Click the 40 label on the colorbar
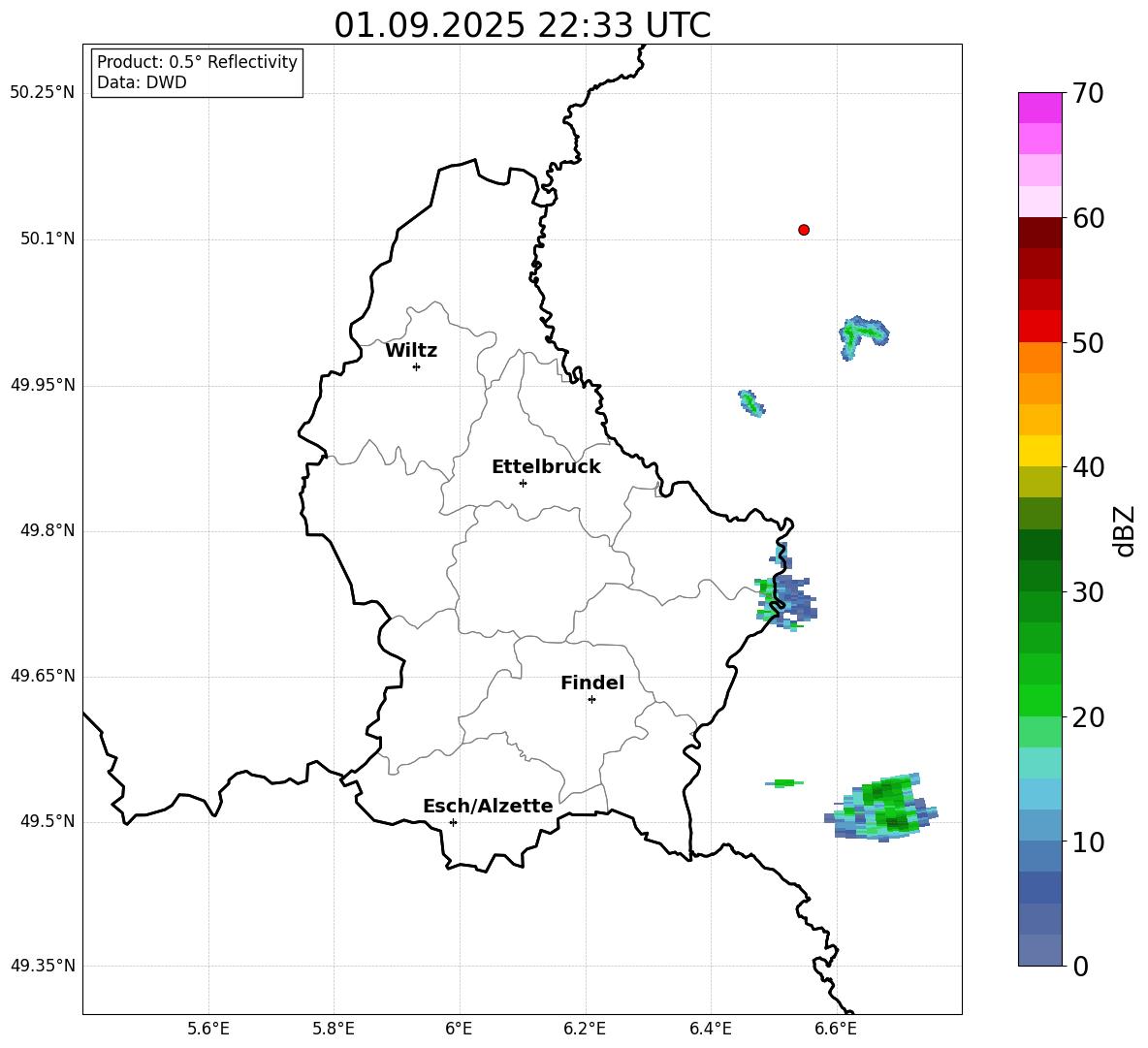This screenshot has width=1148, height=1048. point(1087,467)
